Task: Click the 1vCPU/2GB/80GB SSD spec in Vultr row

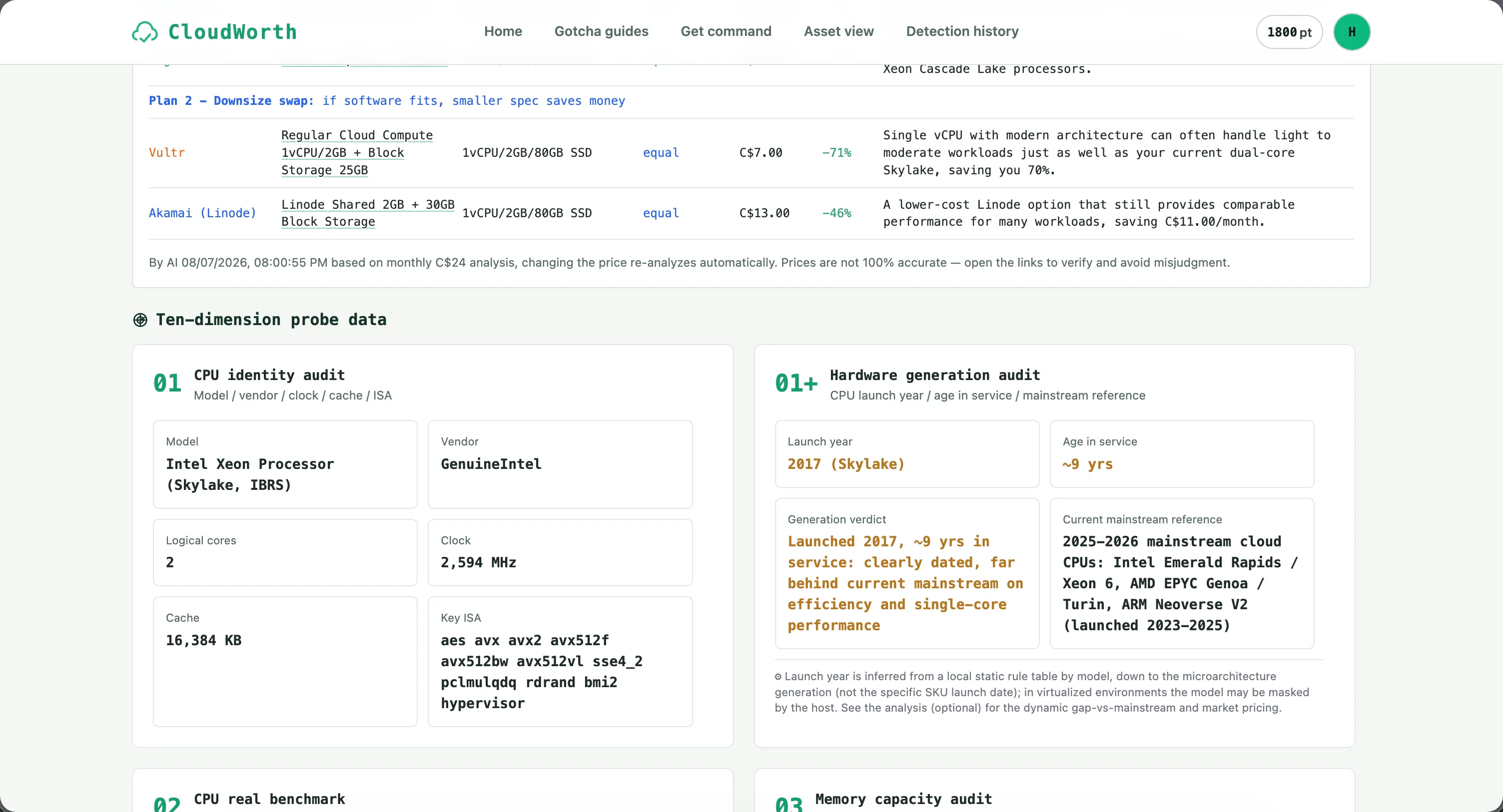Action: click(x=528, y=153)
